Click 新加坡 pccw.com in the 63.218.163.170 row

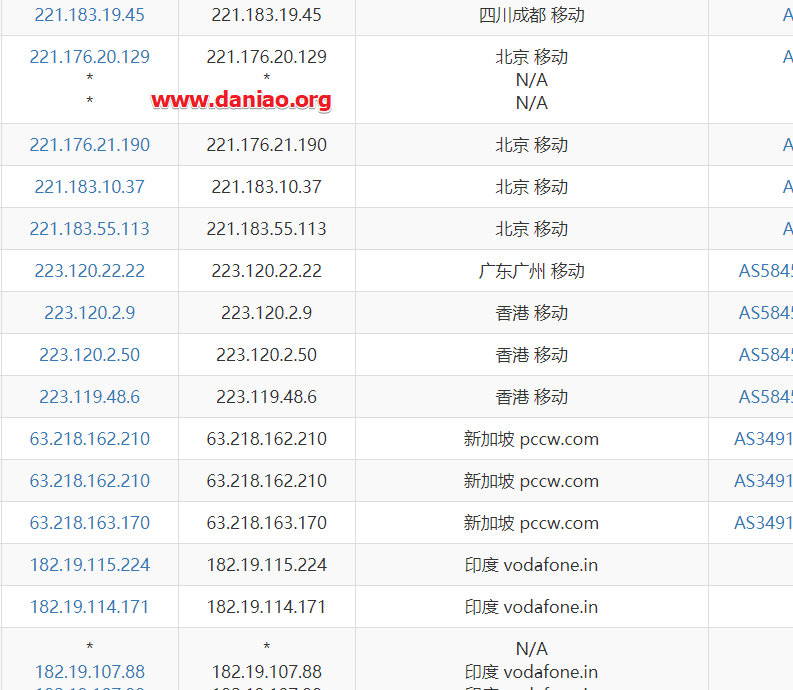(532, 523)
